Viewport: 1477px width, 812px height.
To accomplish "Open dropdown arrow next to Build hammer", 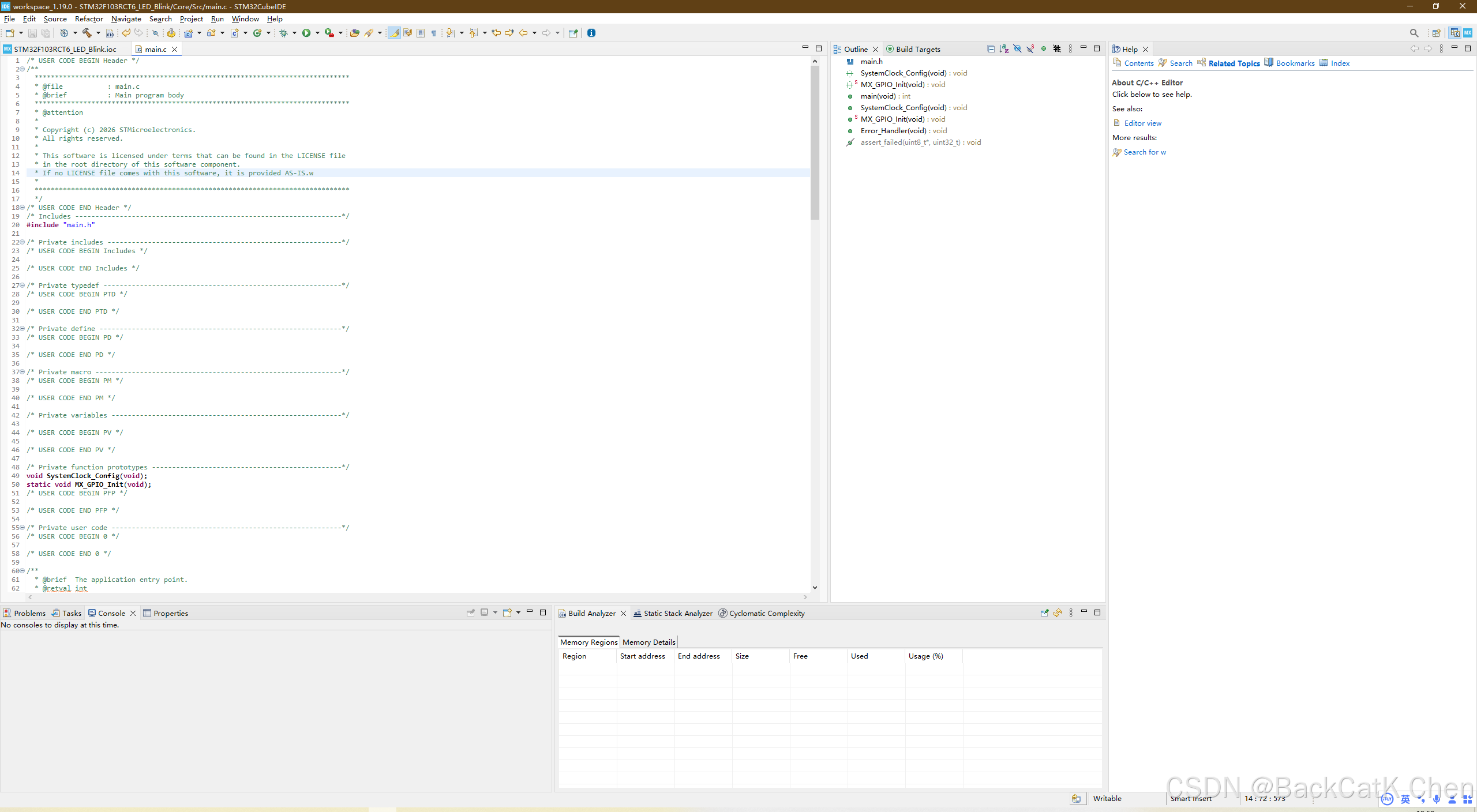I will pos(98,33).
